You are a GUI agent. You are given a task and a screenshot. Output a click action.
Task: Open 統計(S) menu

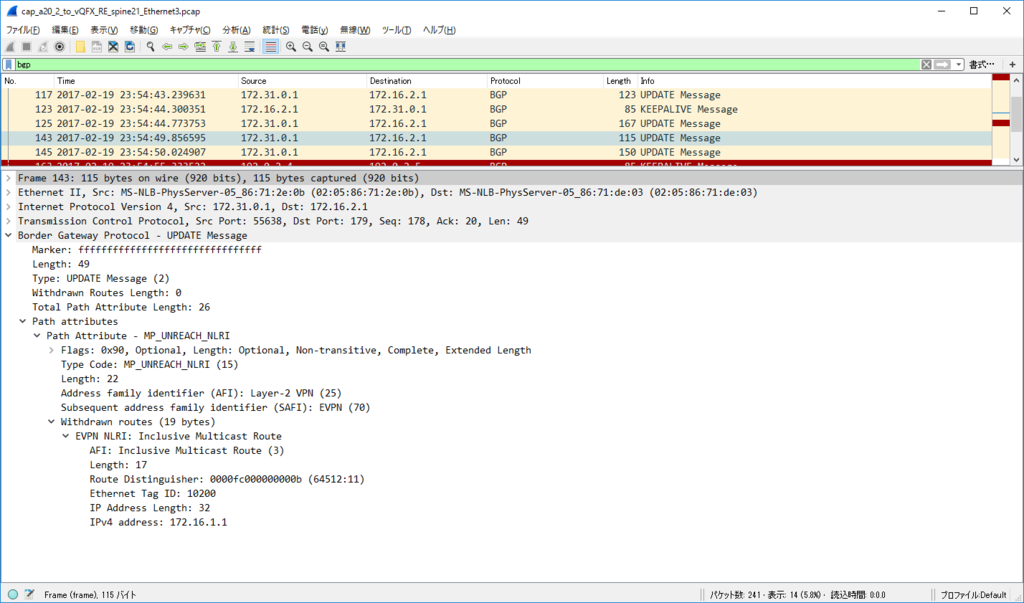pyautogui.click(x=276, y=30)
